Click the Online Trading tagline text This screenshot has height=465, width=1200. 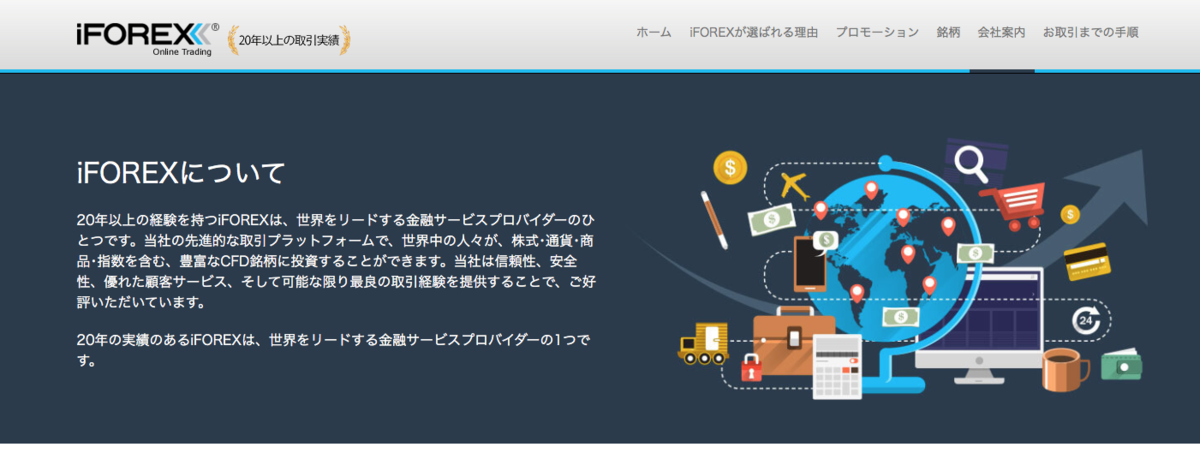(181, 52)
